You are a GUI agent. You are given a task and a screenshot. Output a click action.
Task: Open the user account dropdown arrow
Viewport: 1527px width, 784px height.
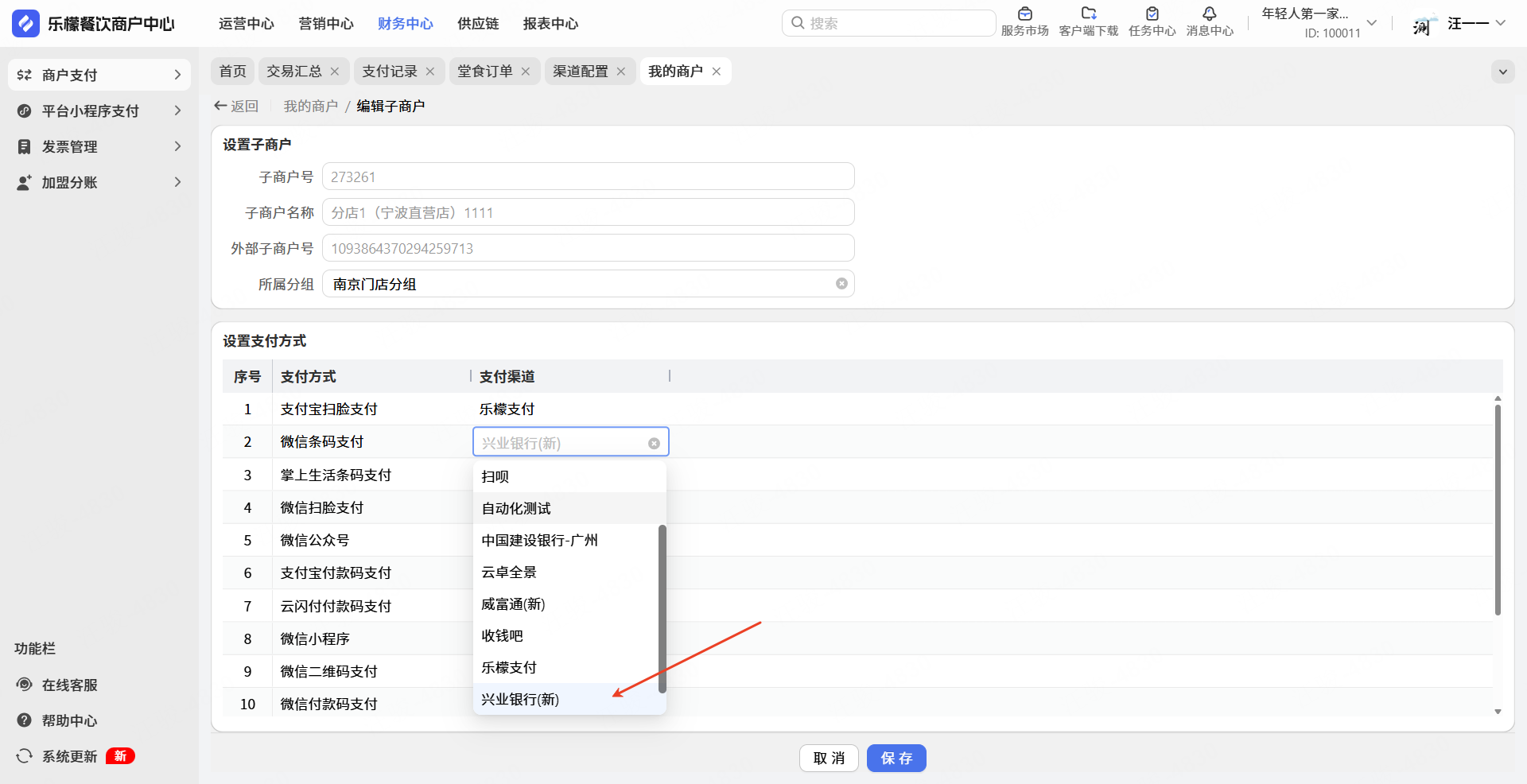(x=1501, y=23)
